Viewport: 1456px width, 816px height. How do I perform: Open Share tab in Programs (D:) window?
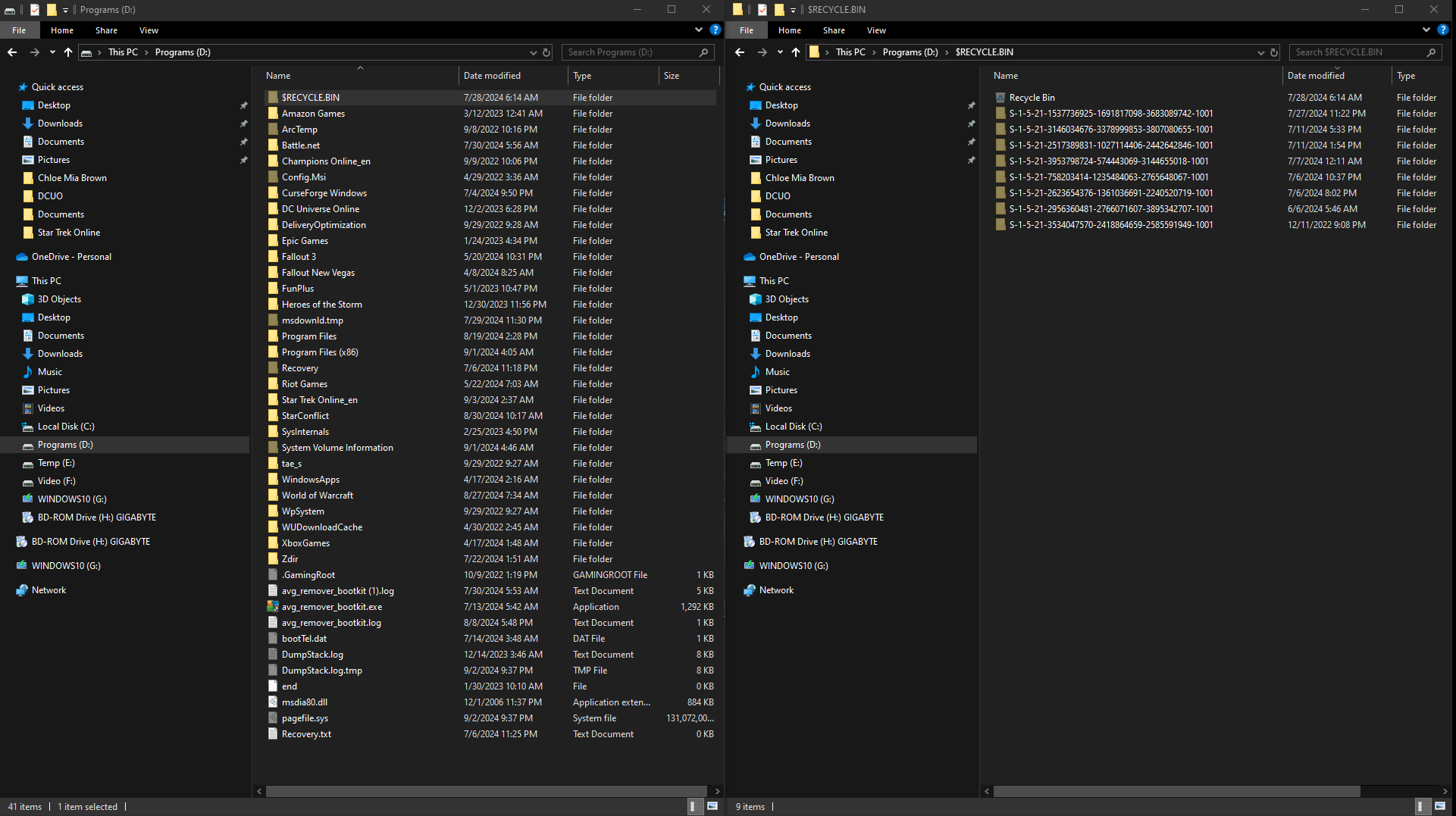[x=106, y=30]
